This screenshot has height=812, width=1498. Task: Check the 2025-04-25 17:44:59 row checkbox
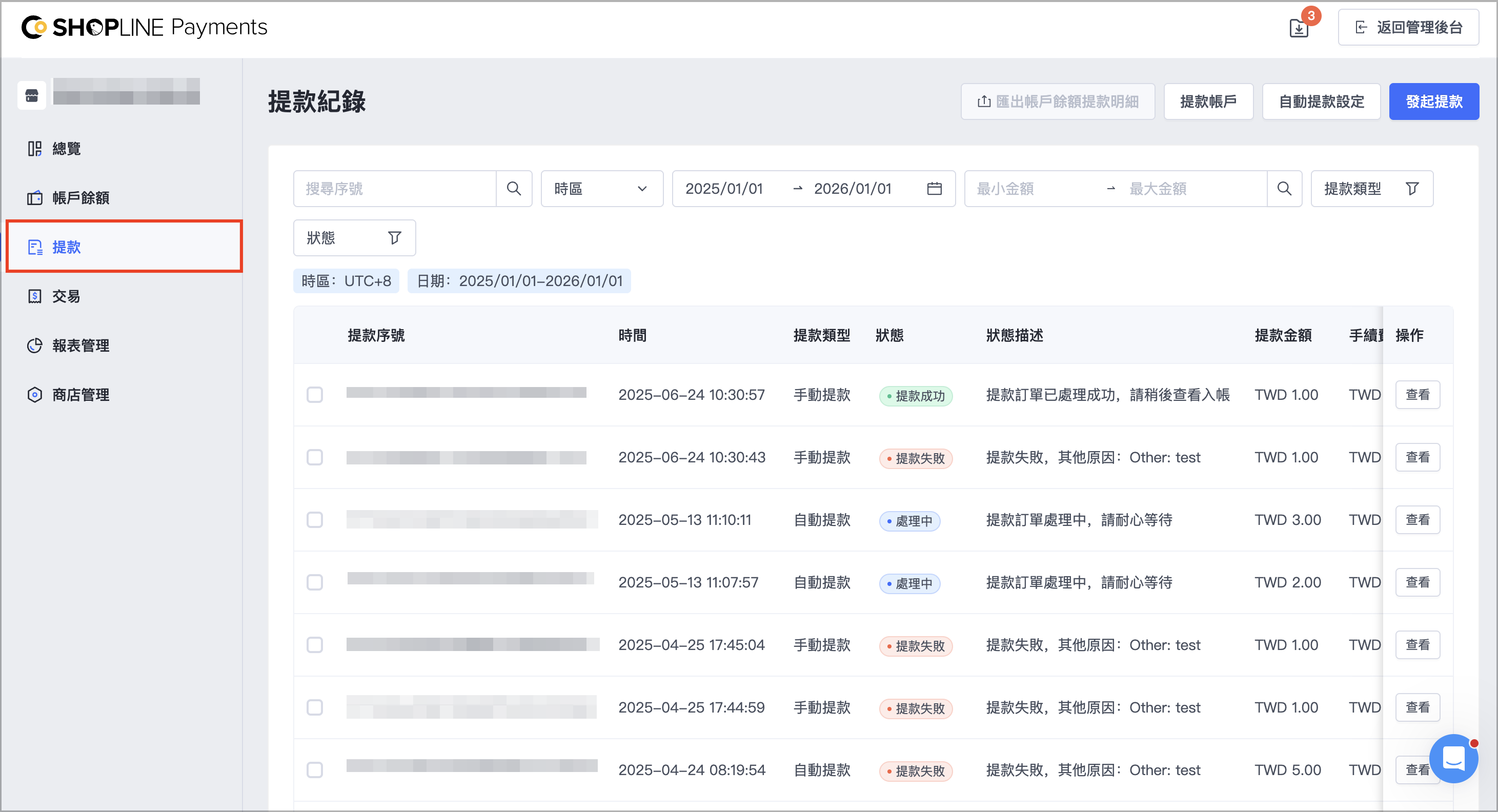pos(315,707)
